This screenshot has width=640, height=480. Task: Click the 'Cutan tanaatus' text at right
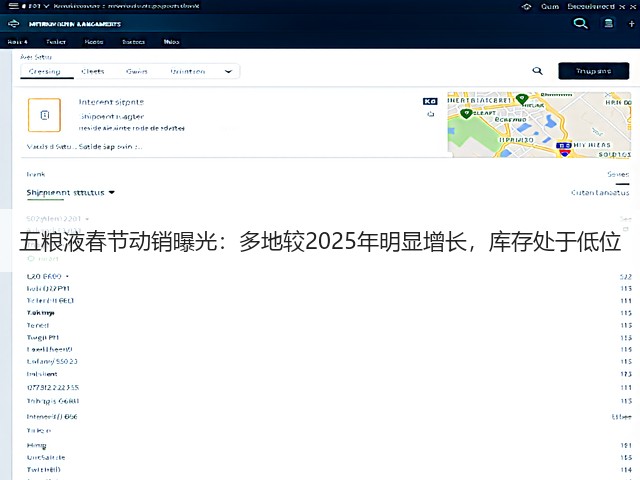click(x=600, y=192)
